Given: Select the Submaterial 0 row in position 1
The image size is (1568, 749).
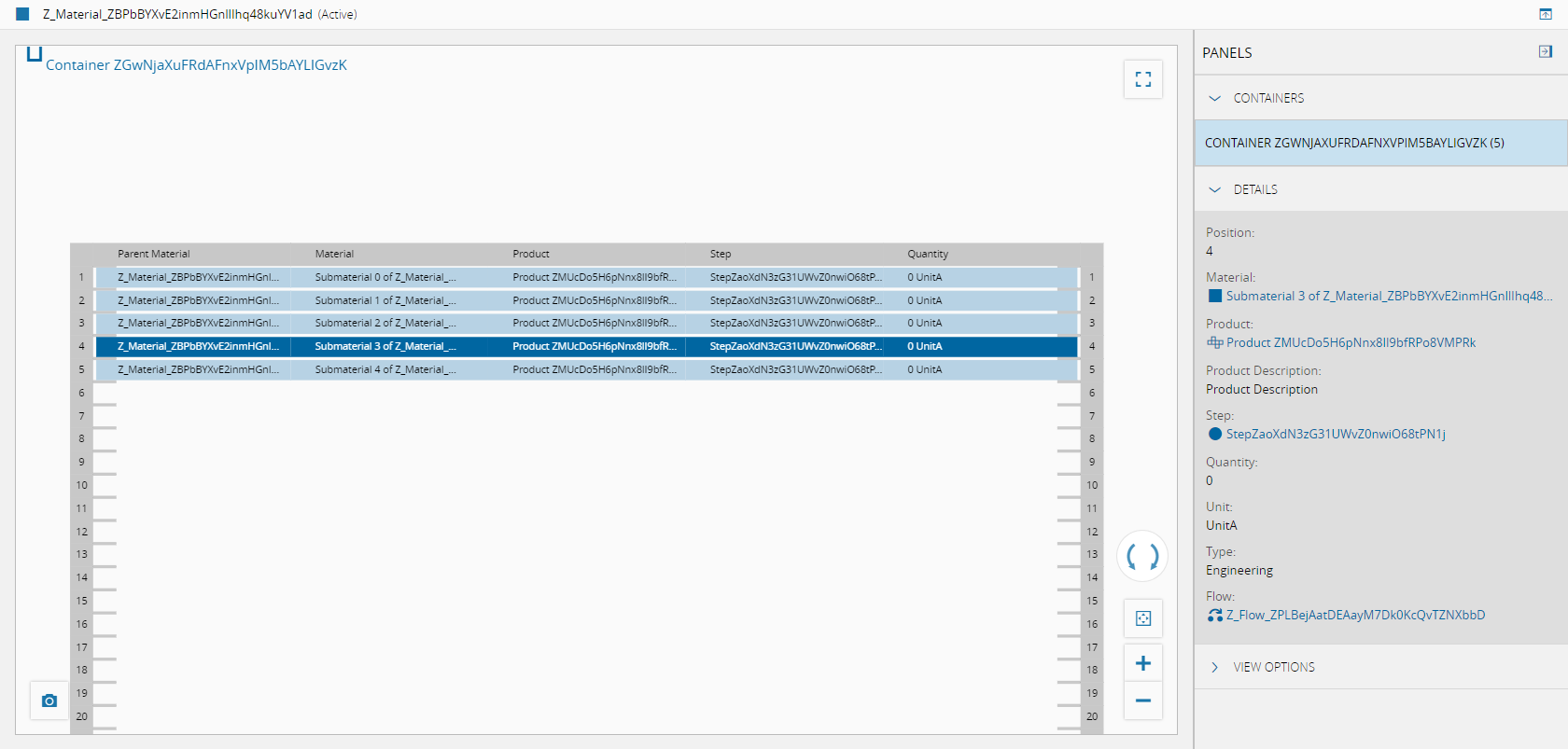Looking at the screenshot, I should (586, 277).
